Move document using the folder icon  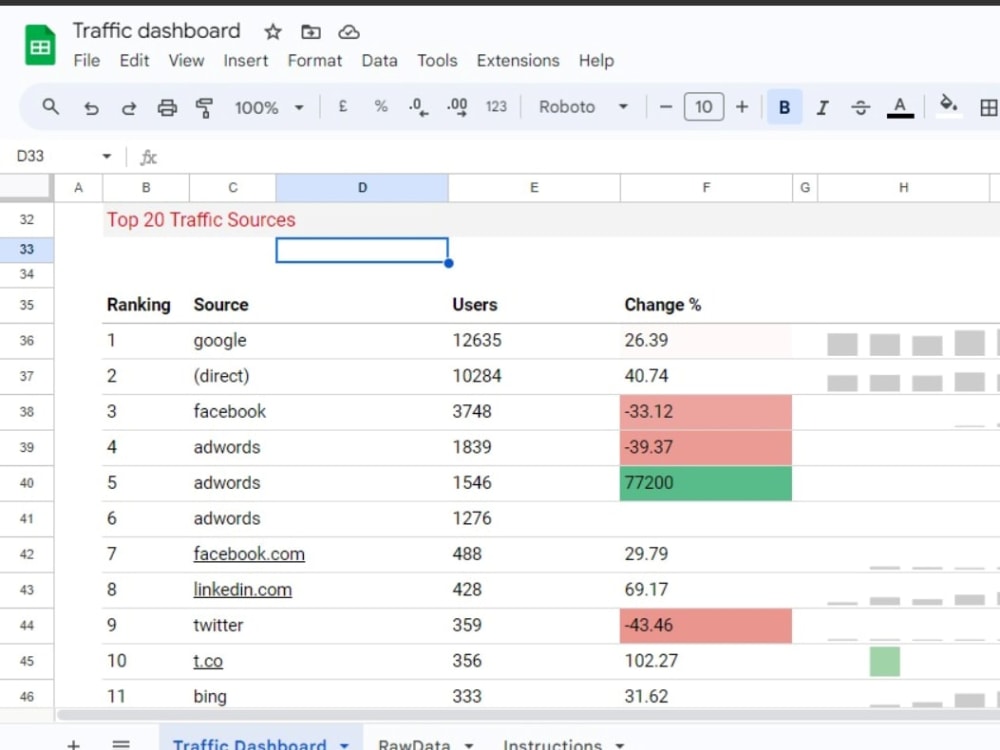pyautogui.click(x=311, y=31)
